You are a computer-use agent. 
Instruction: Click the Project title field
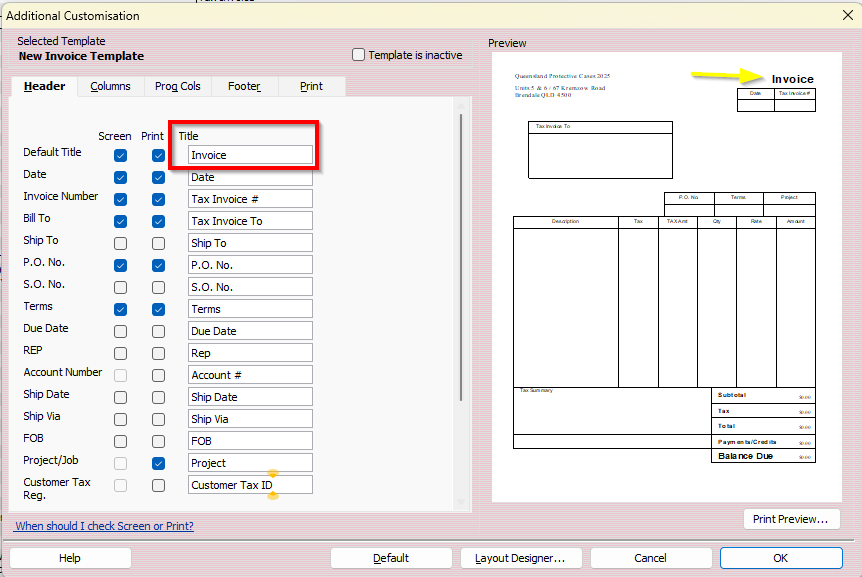[x=250, y=463]
